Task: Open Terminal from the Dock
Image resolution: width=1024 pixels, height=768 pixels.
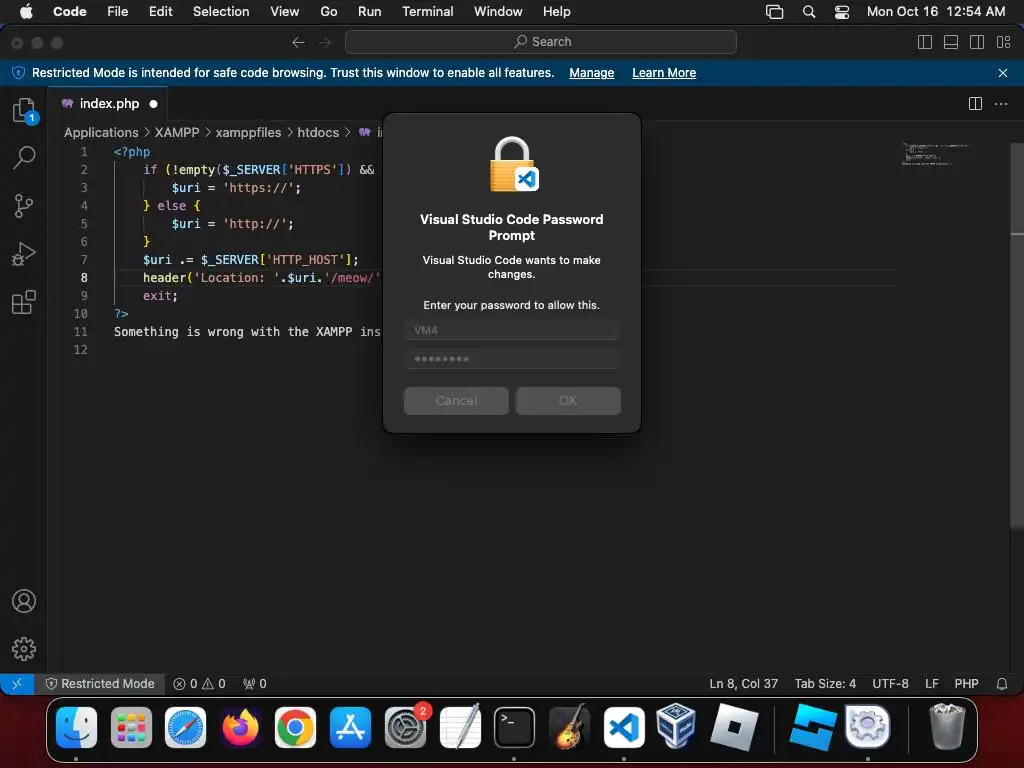Action: click(x=514, y=727)
